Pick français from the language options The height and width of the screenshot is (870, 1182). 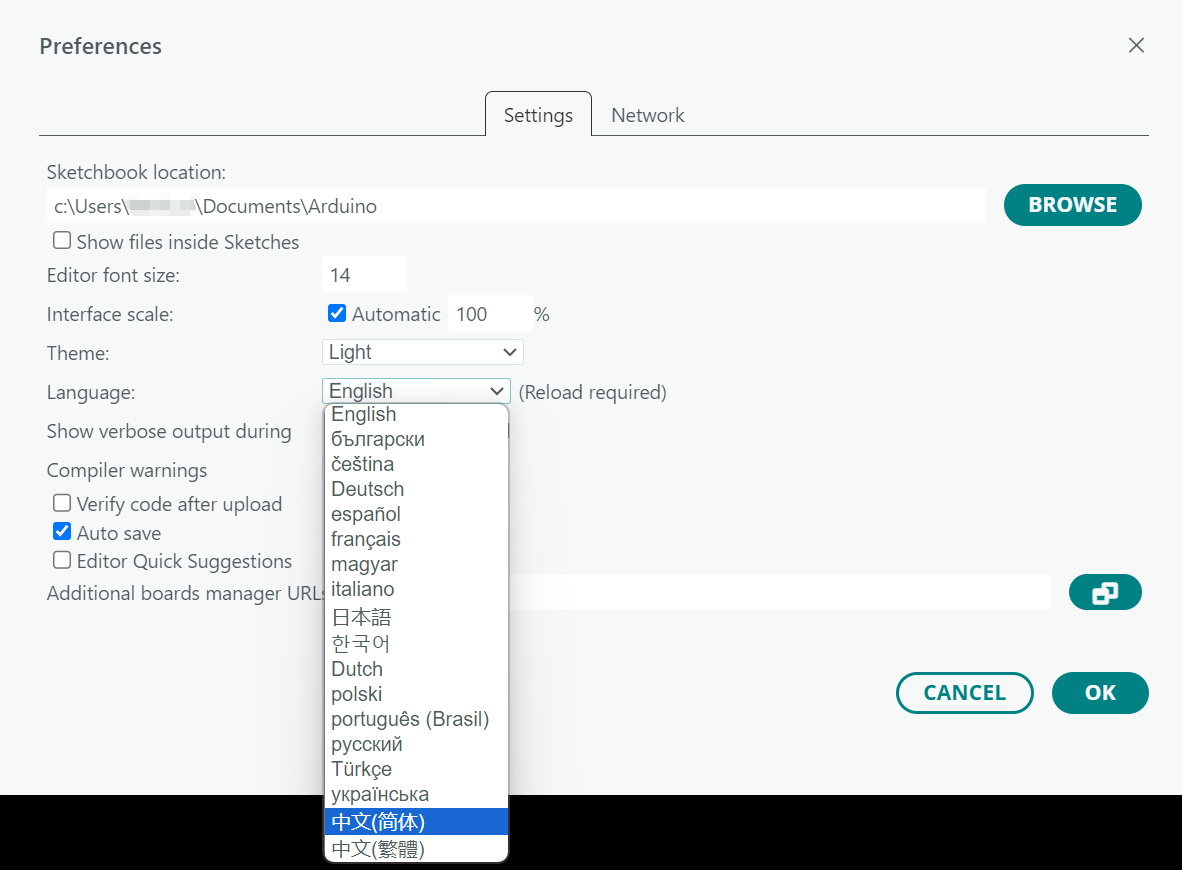(x=366, y=539)
